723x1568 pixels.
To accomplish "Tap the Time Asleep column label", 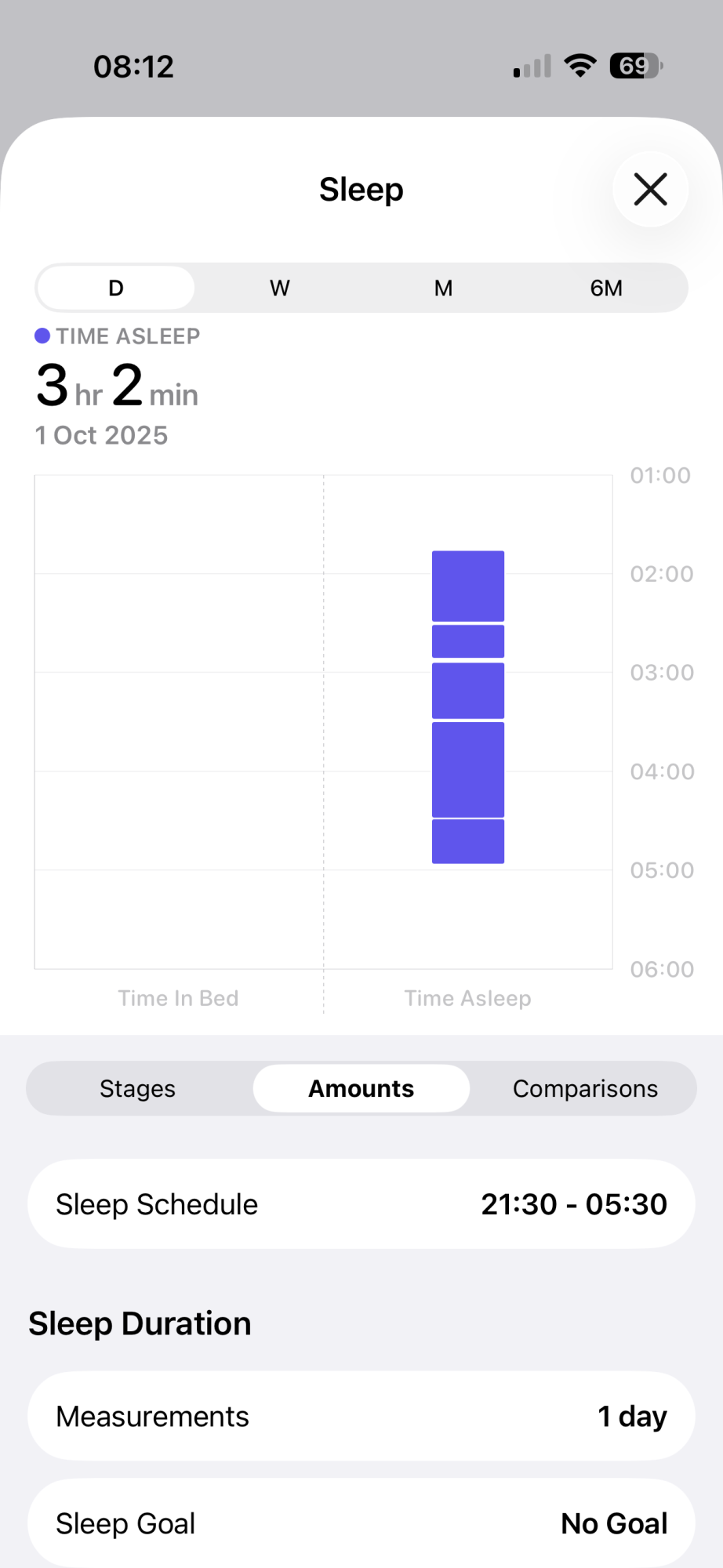I will (467, 998).
